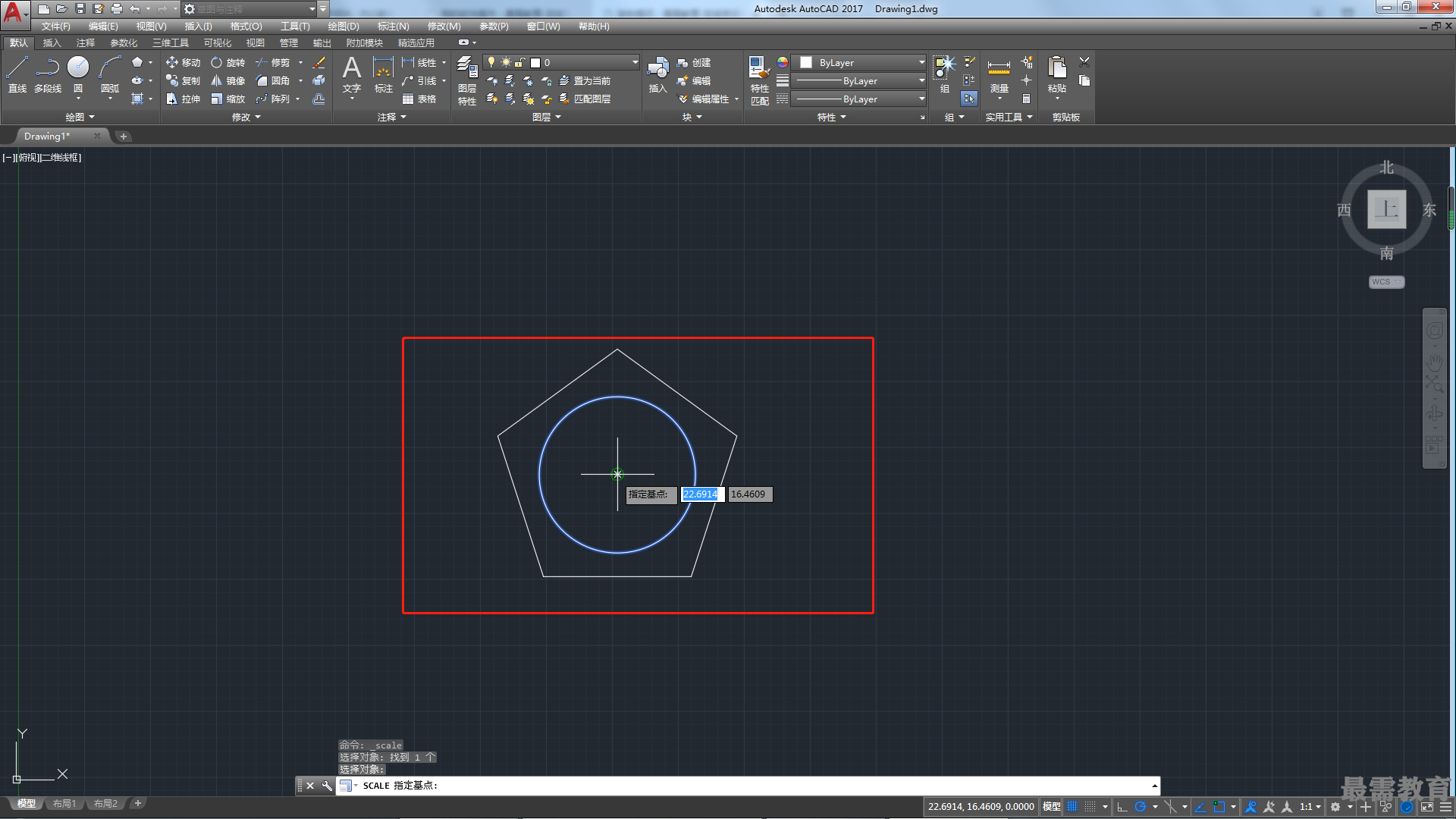Toggle snap mode dotted-grid icon in status bar
Viewport: 1456px width, 819px height.
pyautogui.click(x=1090, y=807)
